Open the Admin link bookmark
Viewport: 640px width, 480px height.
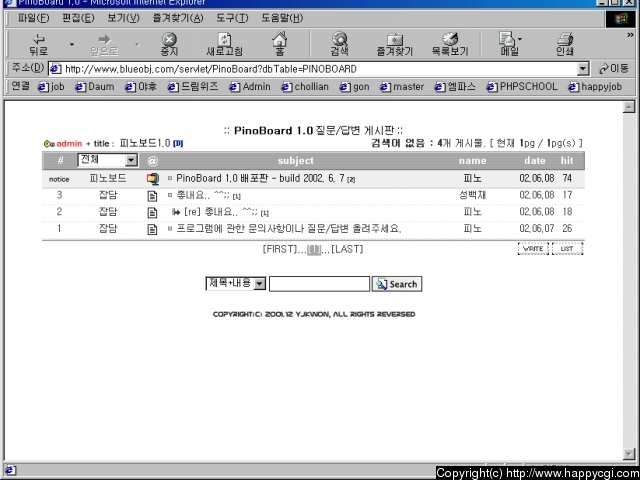point(250,87)
